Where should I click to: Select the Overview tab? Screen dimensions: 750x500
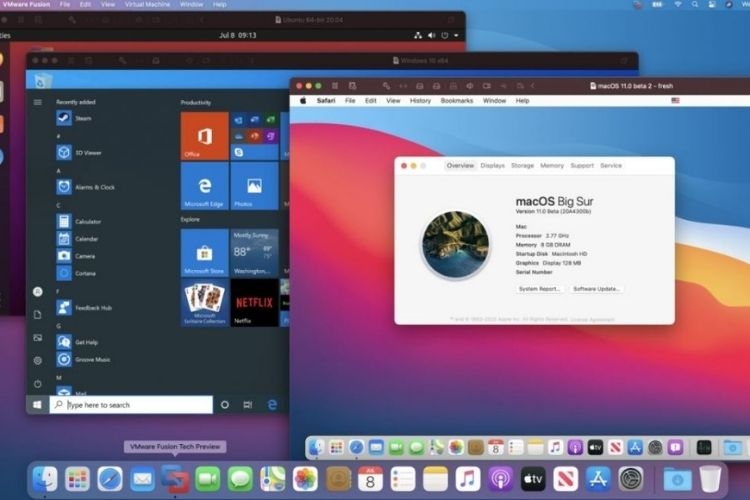pos(460,166)
